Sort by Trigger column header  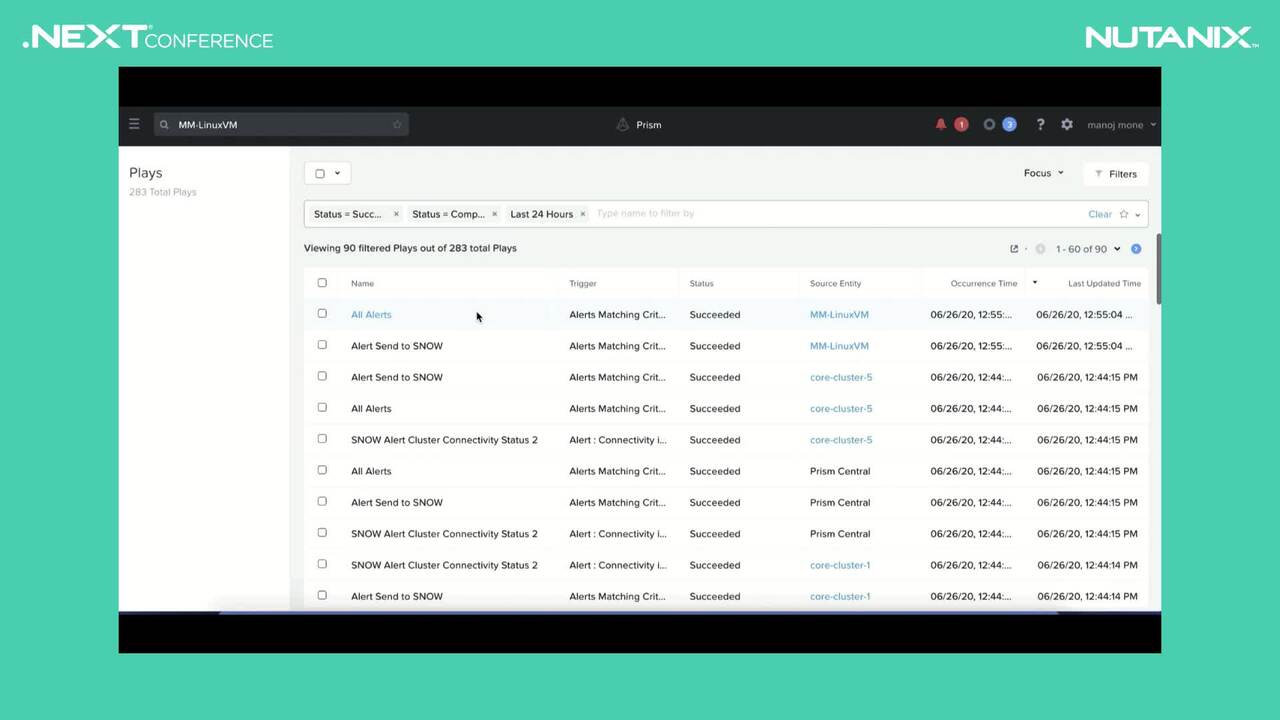583,284
